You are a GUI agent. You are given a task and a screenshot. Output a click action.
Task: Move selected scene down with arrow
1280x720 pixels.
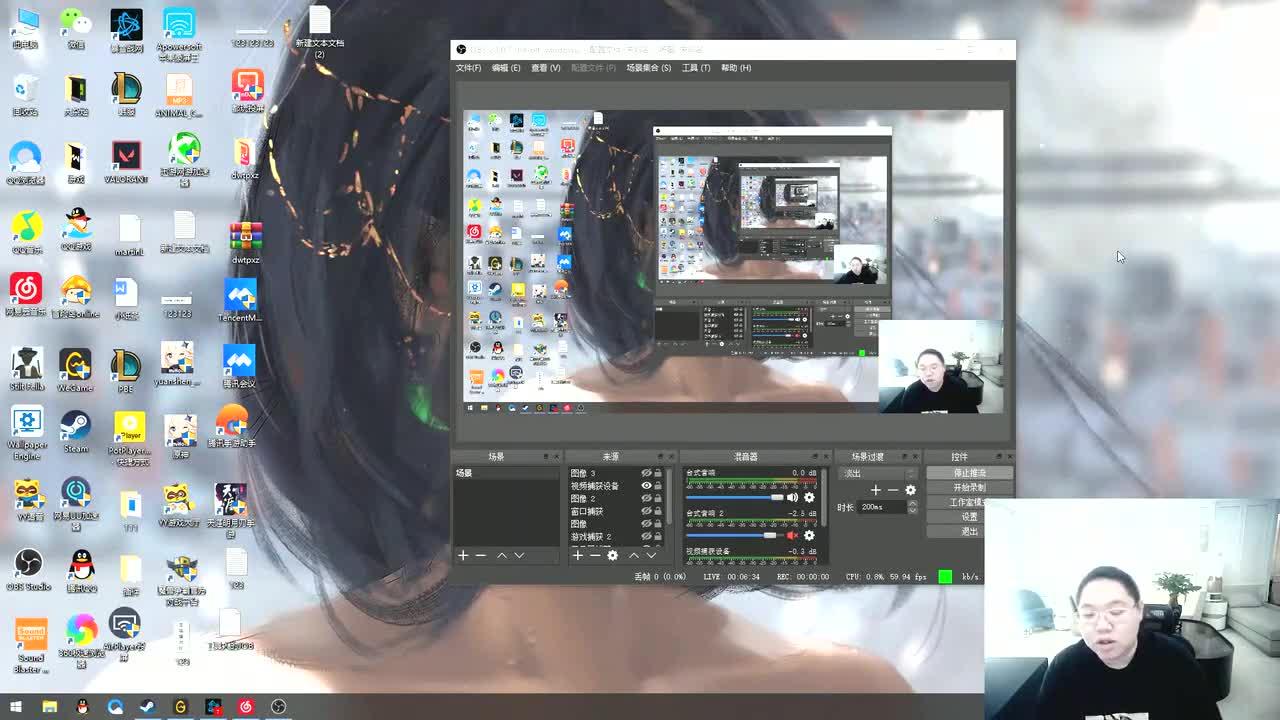click(519, 555)
